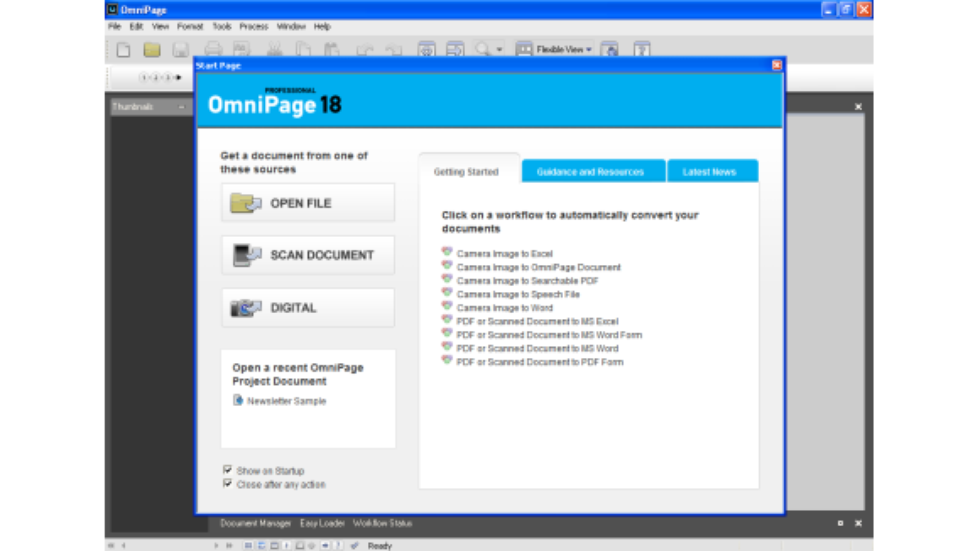
Task: Open the Help menu
Action: pyautogui.click(x=322, y=26)
